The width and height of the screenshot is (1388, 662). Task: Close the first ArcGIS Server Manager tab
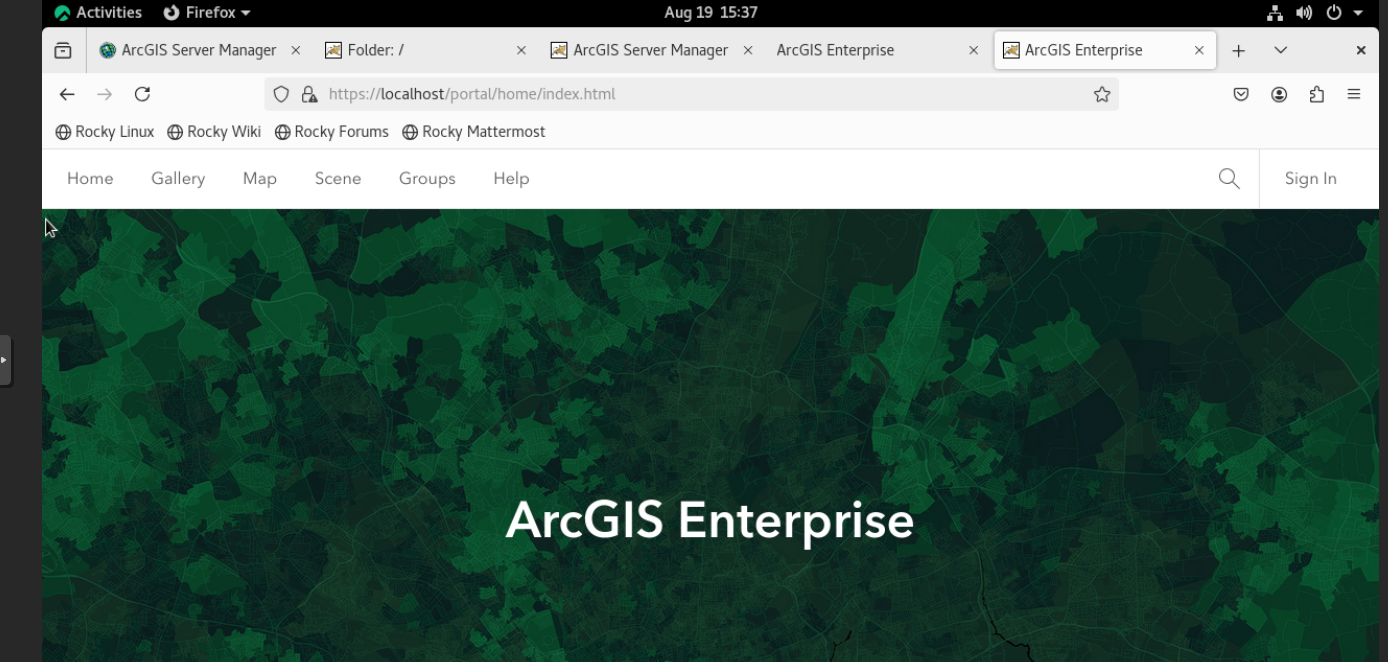click(295, 50)
